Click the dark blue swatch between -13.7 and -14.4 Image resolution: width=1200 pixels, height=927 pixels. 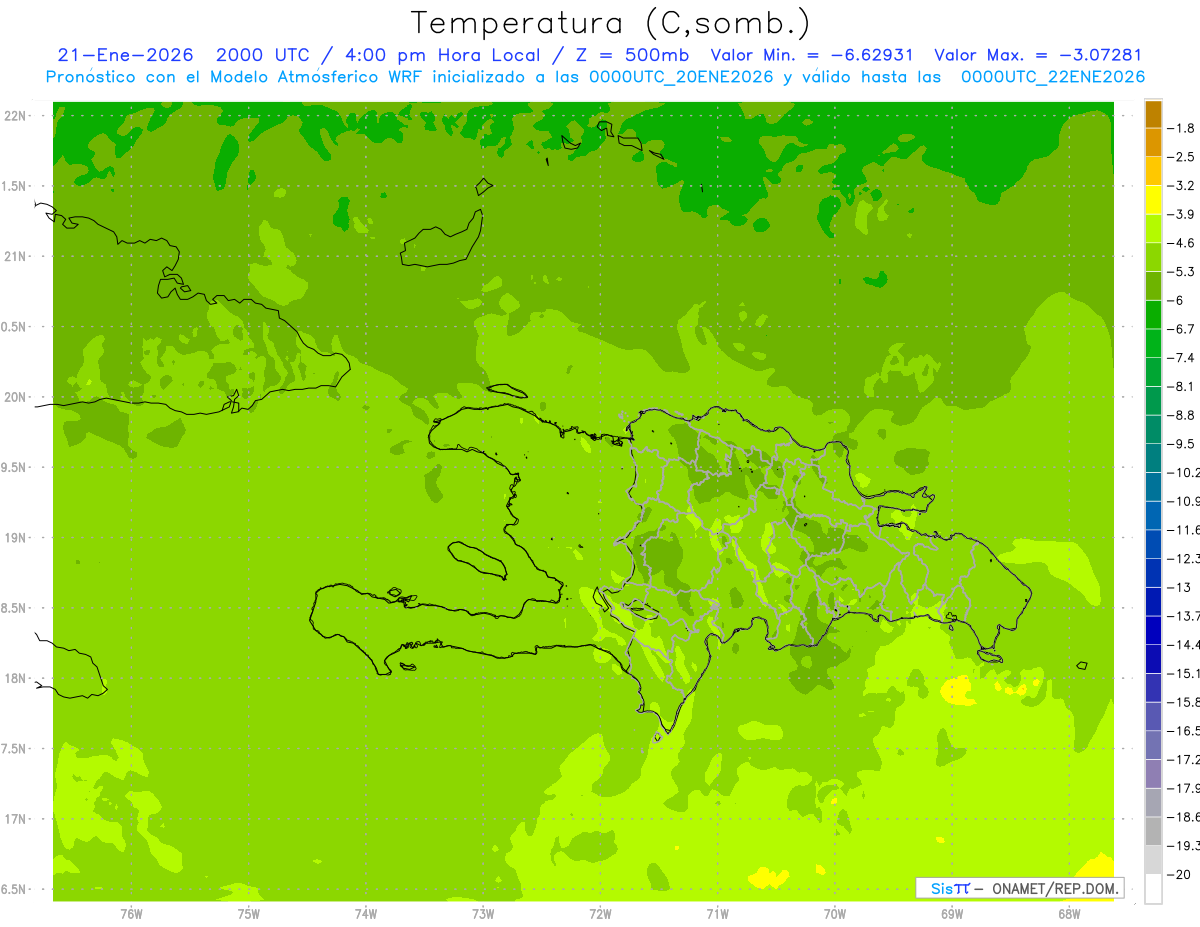pos(1153,630)
